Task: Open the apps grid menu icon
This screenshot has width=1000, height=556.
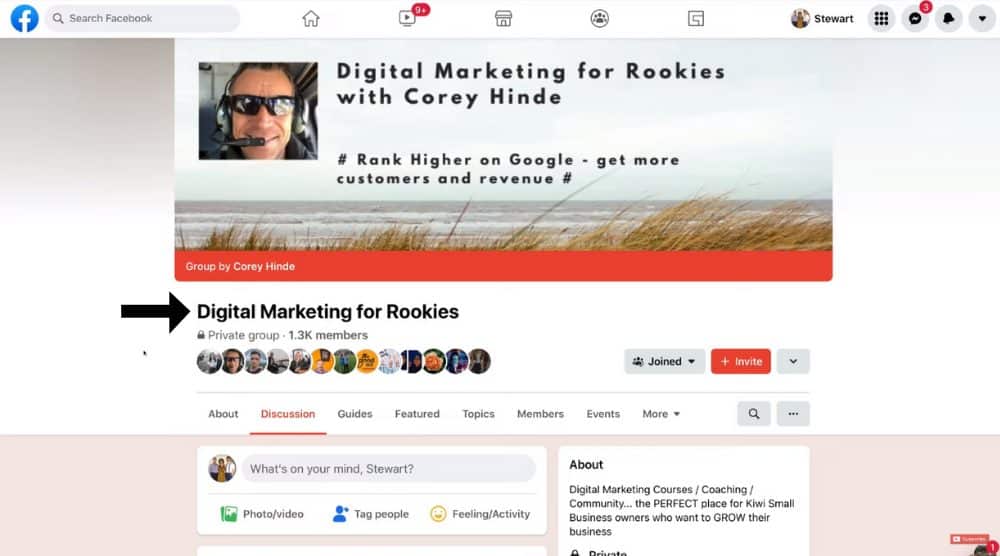Action: click(x=881, y=19)
